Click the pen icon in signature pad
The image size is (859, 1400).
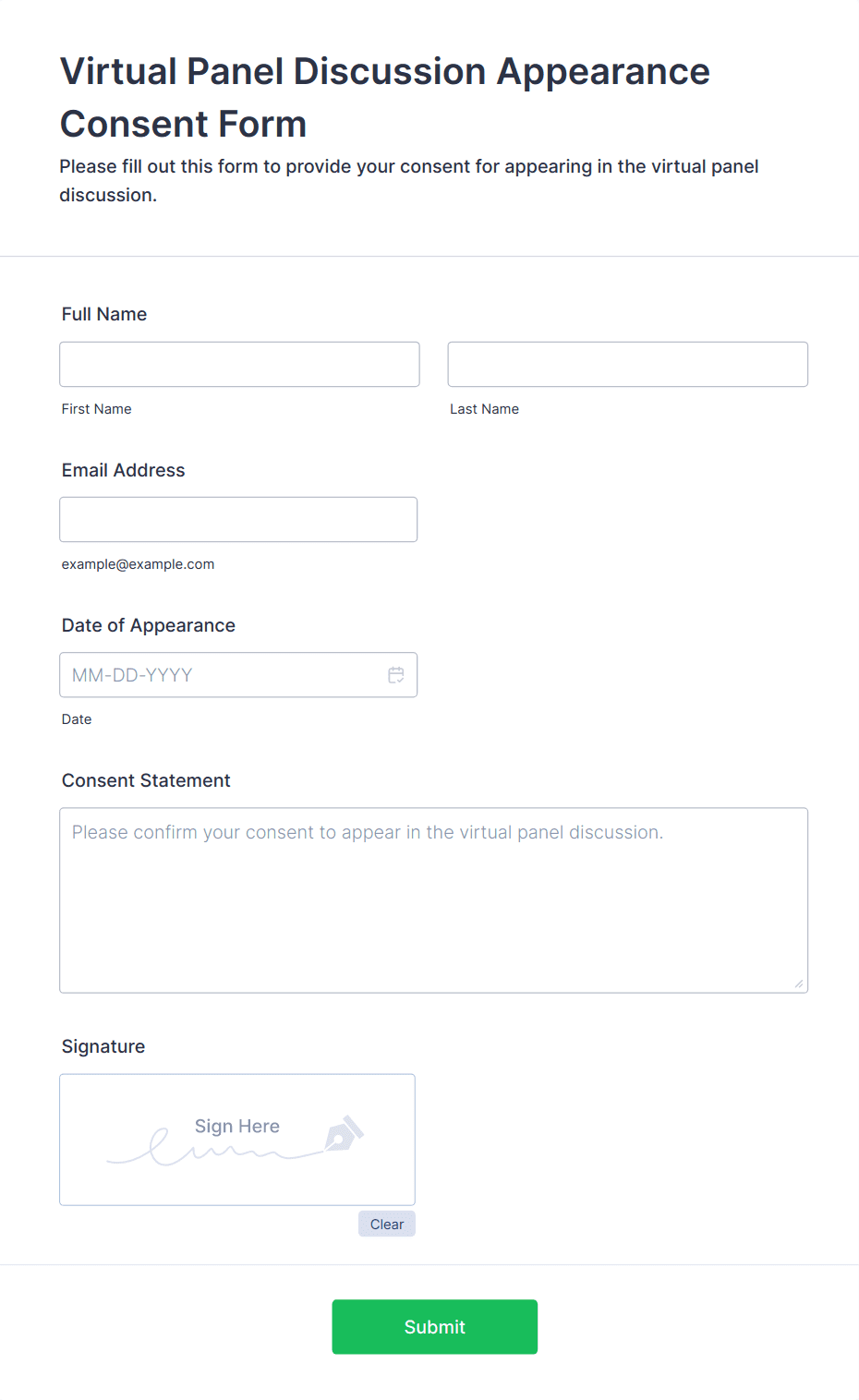pos(345,1133)
